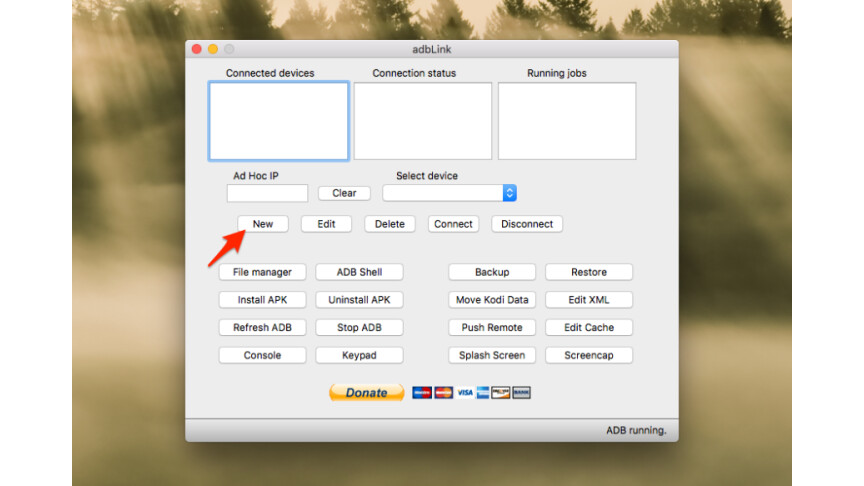Click the Delete device button
The width and height of the screenshot is (864, 486).
click(390, 224)
